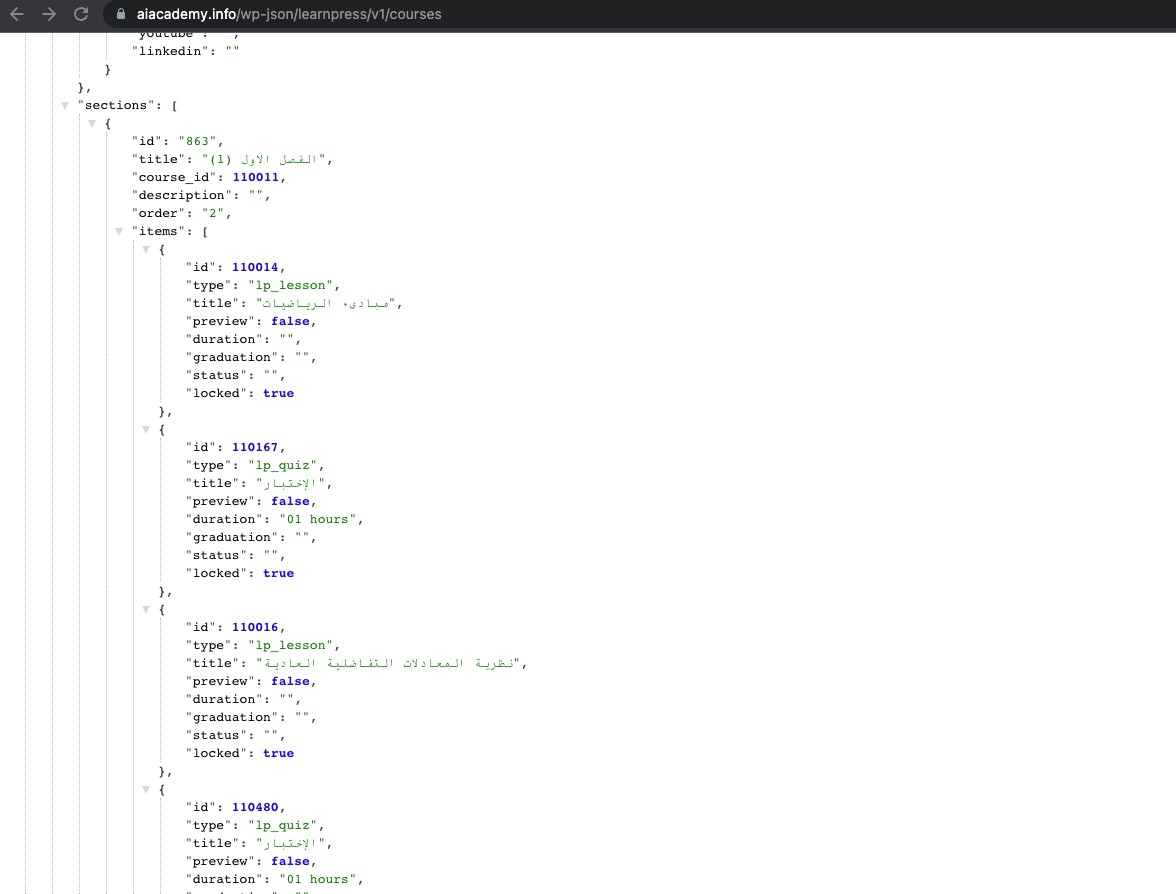Viewport: 1176px width, 894px height.
Task: Collapse the section object above id 863
Action: tap(92, 124)
